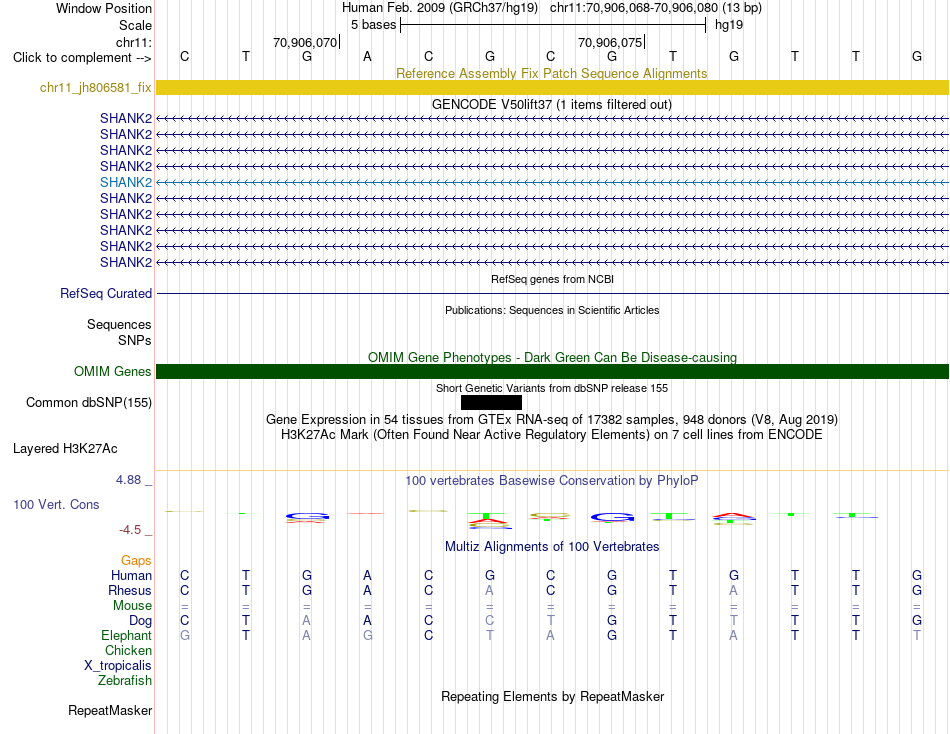
Task: Click the chr11:70,906,068-70,906,080 position text
Action: click(x=634, y=8)
